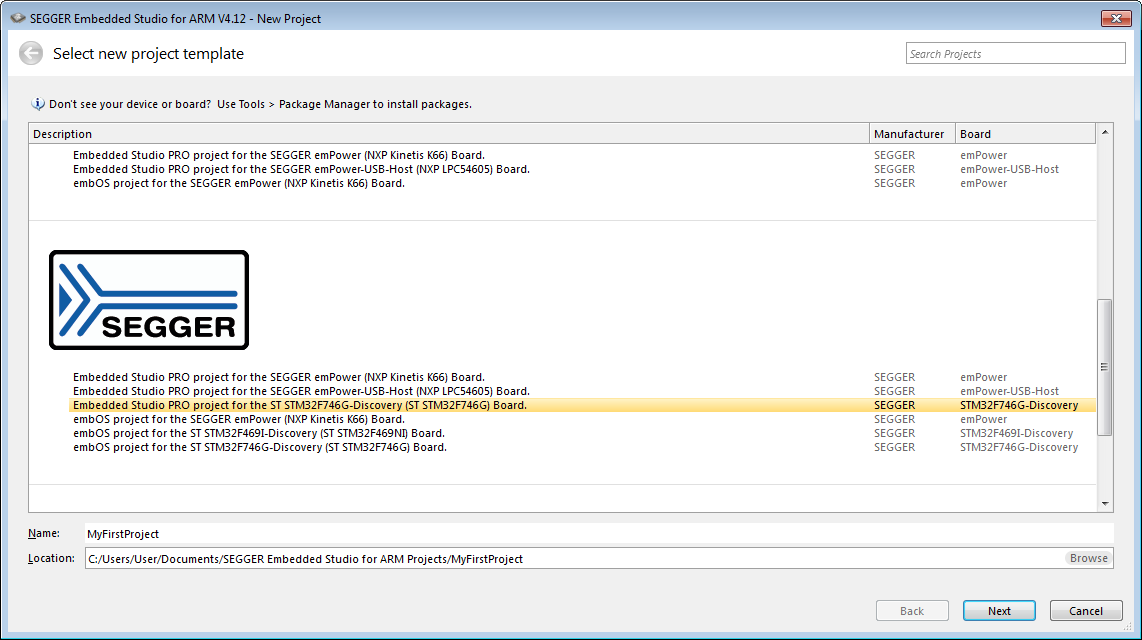This screenshot has height=640, width=1142.
Task: Close the New Project dialog window
Action: pos(1115,18)
